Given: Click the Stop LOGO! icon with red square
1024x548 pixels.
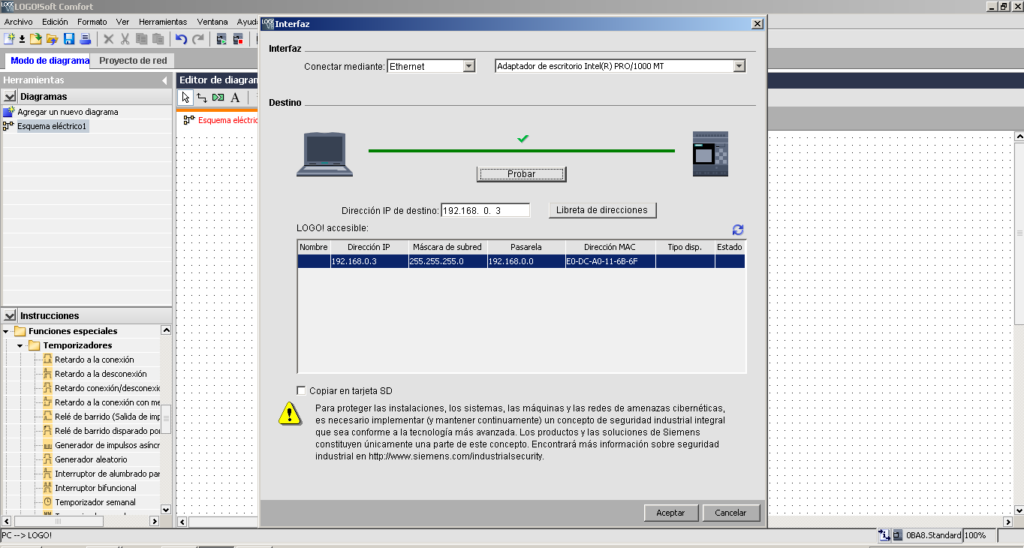Looking at the screenshot, I should click(238, 39).
